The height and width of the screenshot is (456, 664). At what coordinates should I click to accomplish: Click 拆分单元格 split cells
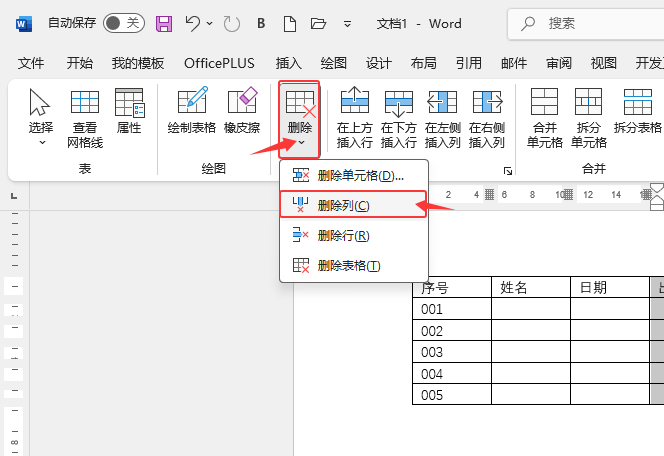click(589, 119)
